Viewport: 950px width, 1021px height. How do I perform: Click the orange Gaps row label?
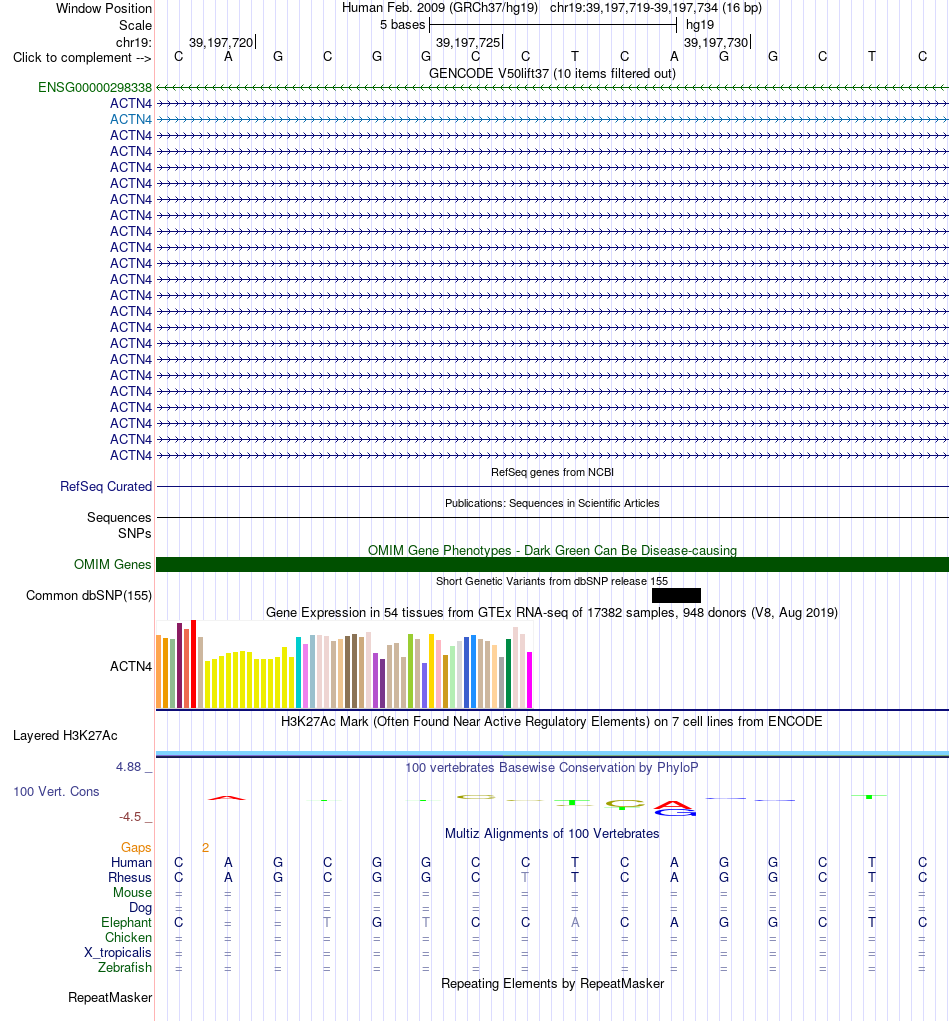135,847
